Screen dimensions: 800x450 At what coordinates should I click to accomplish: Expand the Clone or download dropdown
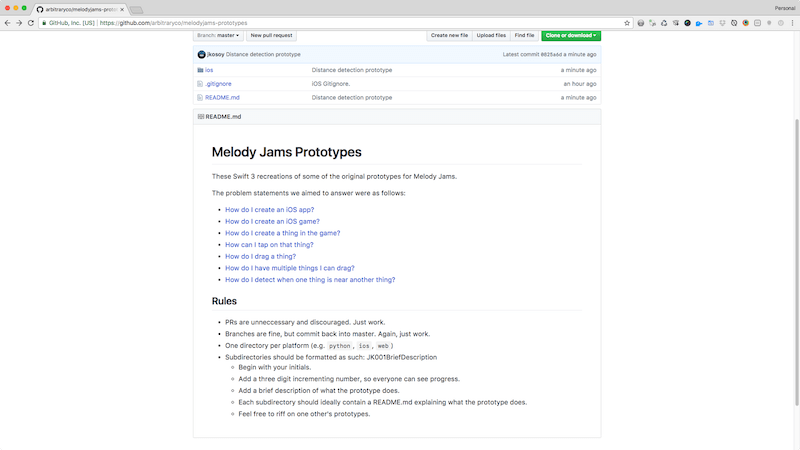(570, 35)
